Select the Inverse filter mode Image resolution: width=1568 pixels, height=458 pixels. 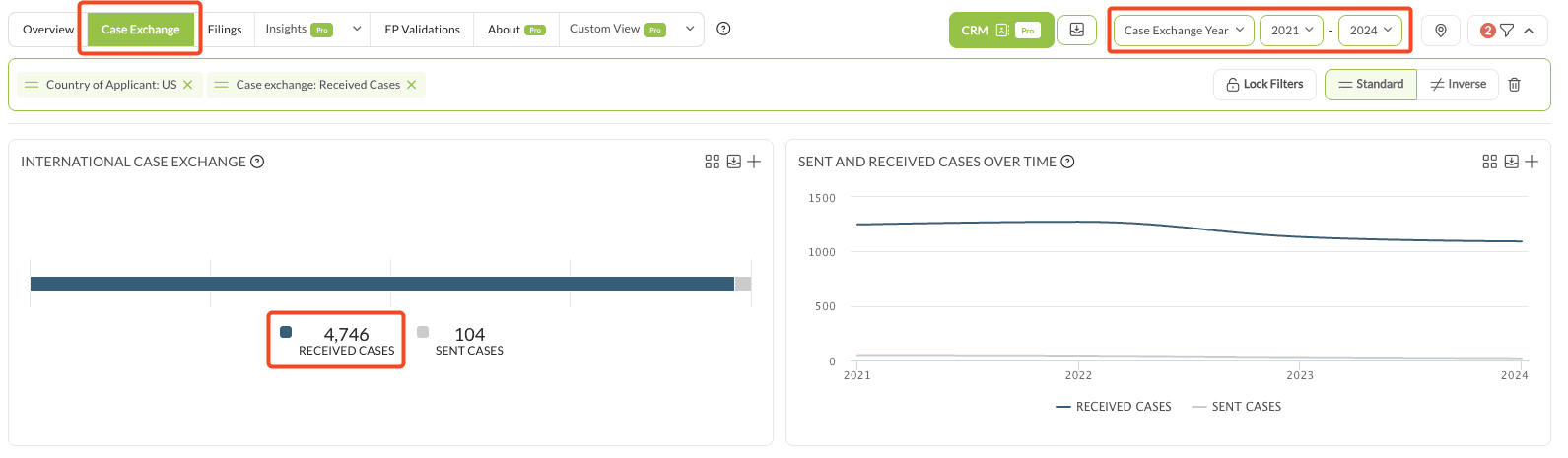(1459, 85)
